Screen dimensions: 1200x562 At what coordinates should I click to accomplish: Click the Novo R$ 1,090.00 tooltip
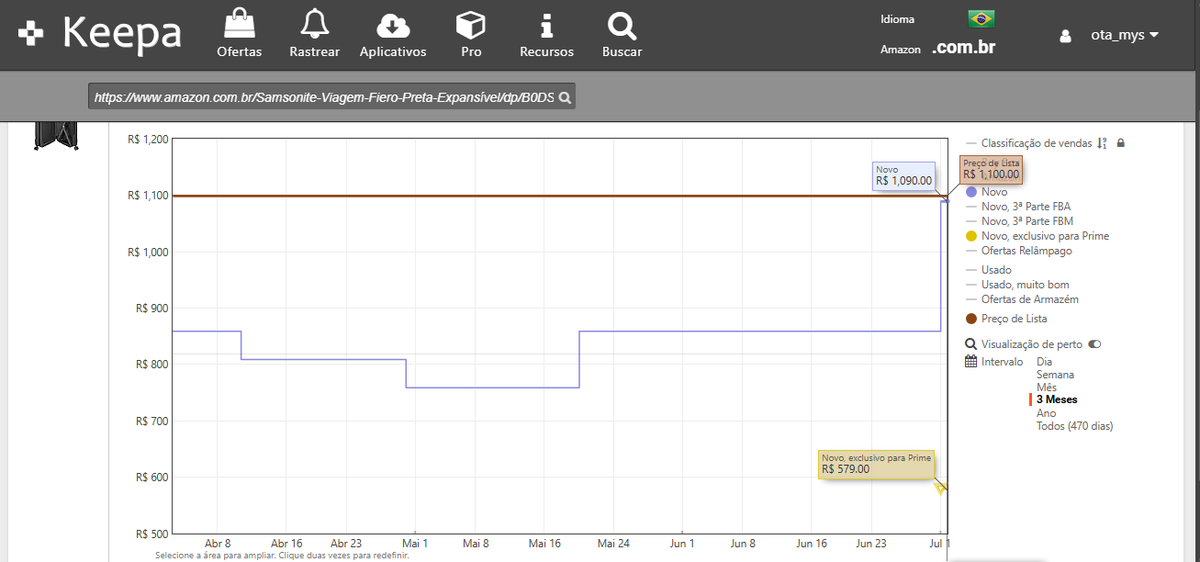coord(904,176)
